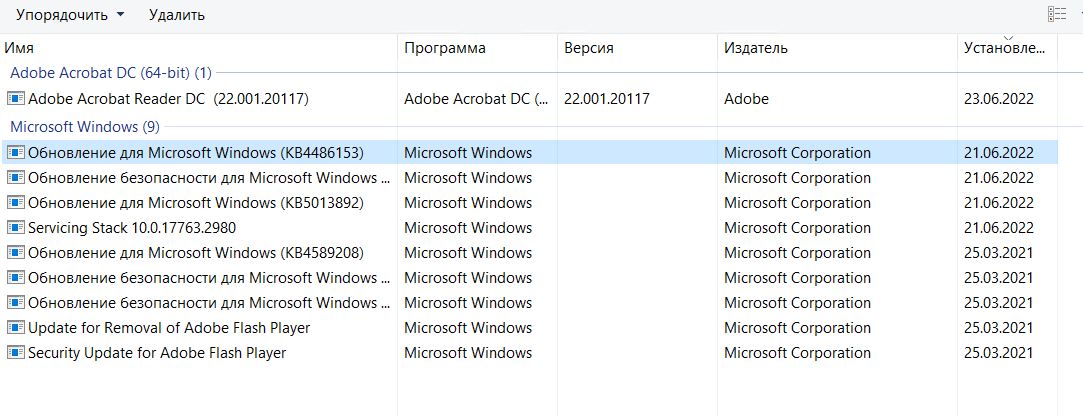Click version 22.001.20117 in the Adobe row
Screen dimensions: 1083x416
click(607, 99)
